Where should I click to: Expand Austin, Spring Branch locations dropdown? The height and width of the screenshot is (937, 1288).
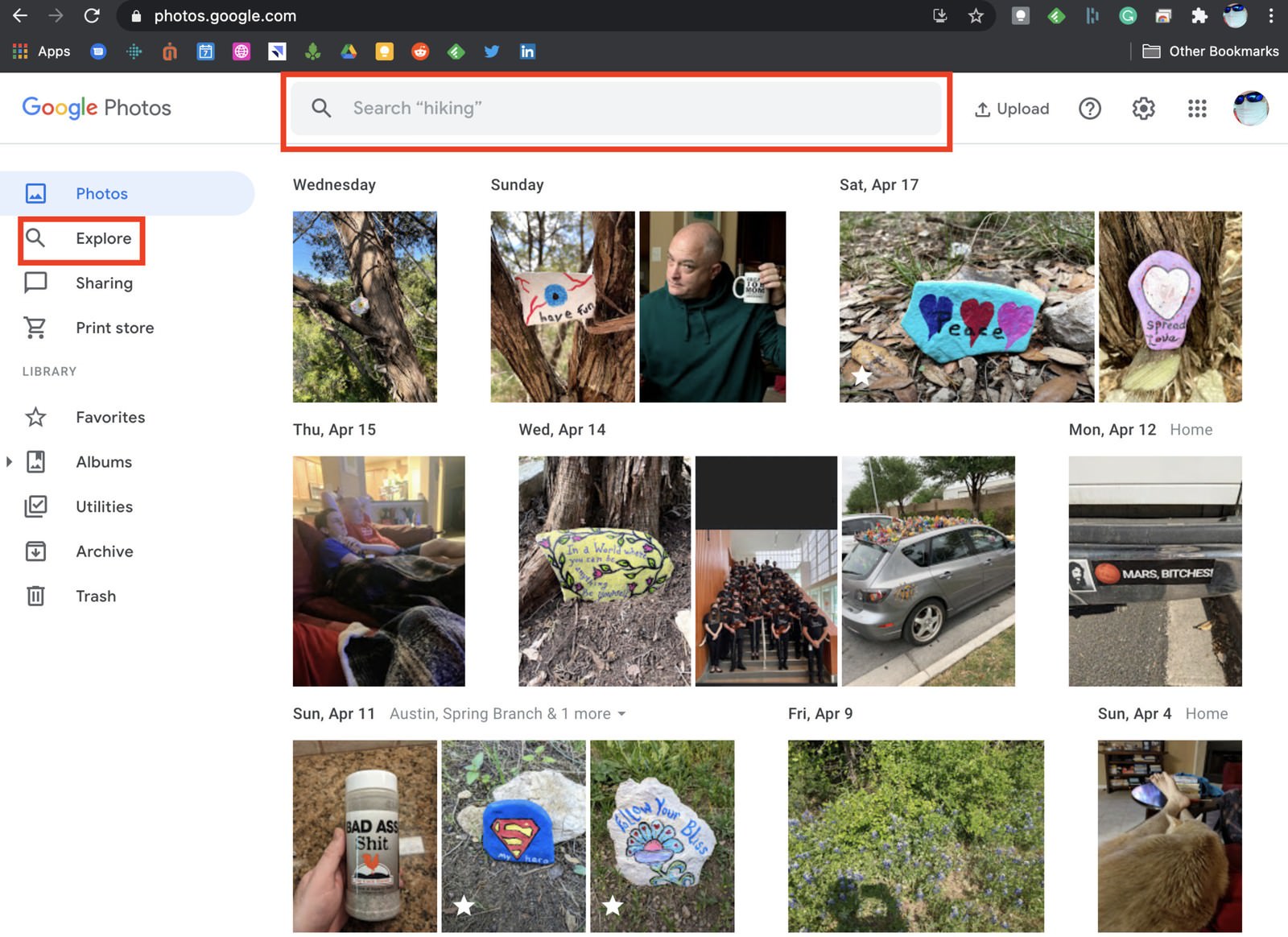[621, 714]
